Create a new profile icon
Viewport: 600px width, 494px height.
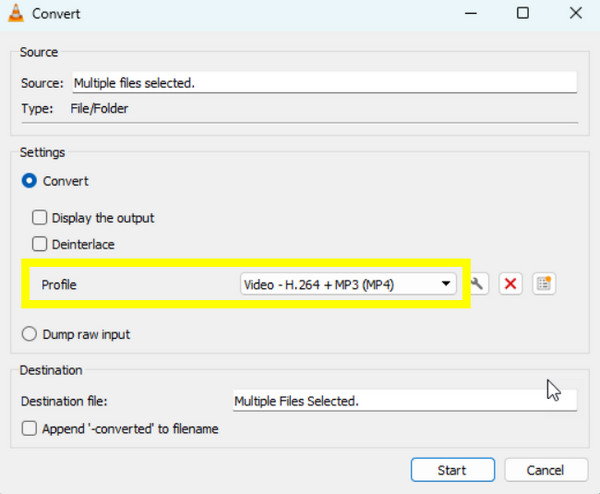pos(544,284)
